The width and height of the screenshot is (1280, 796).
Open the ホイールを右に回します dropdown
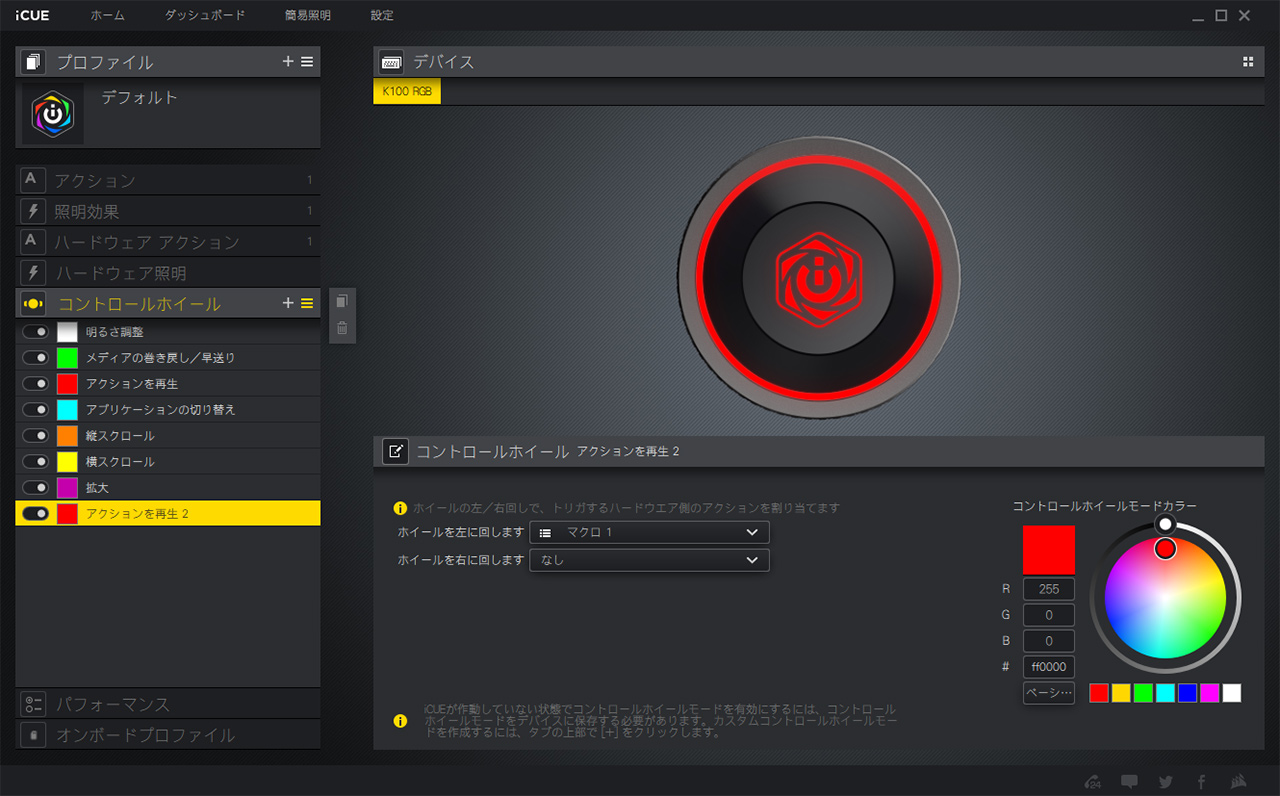pos(649,561)
